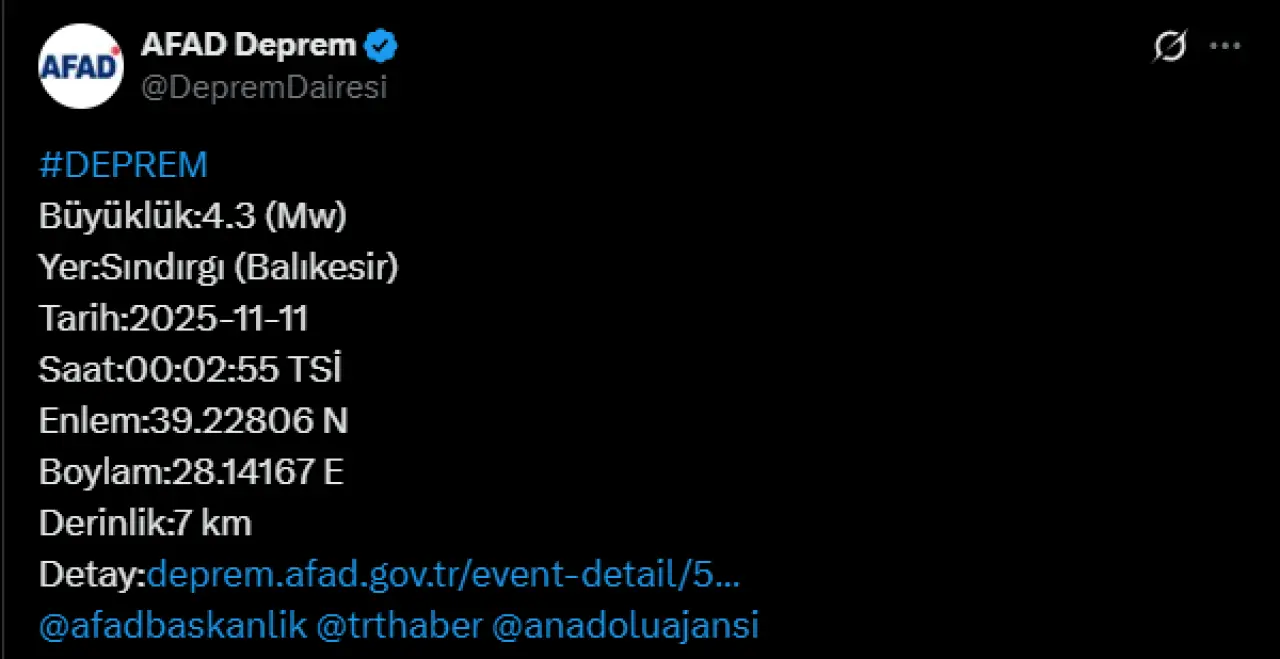Click the blue verified badge
The width and height of the screenshot is (1280, 659).
click(381, 46)
